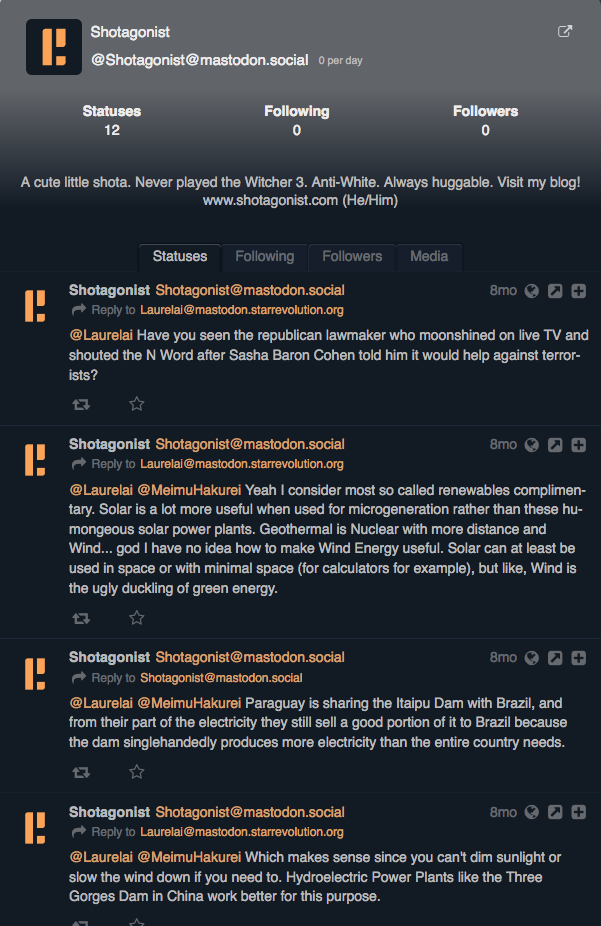This screenshot has width=601, height=926.
Task: Expand the renewables post with plus icon
Action: coord(579,445)
